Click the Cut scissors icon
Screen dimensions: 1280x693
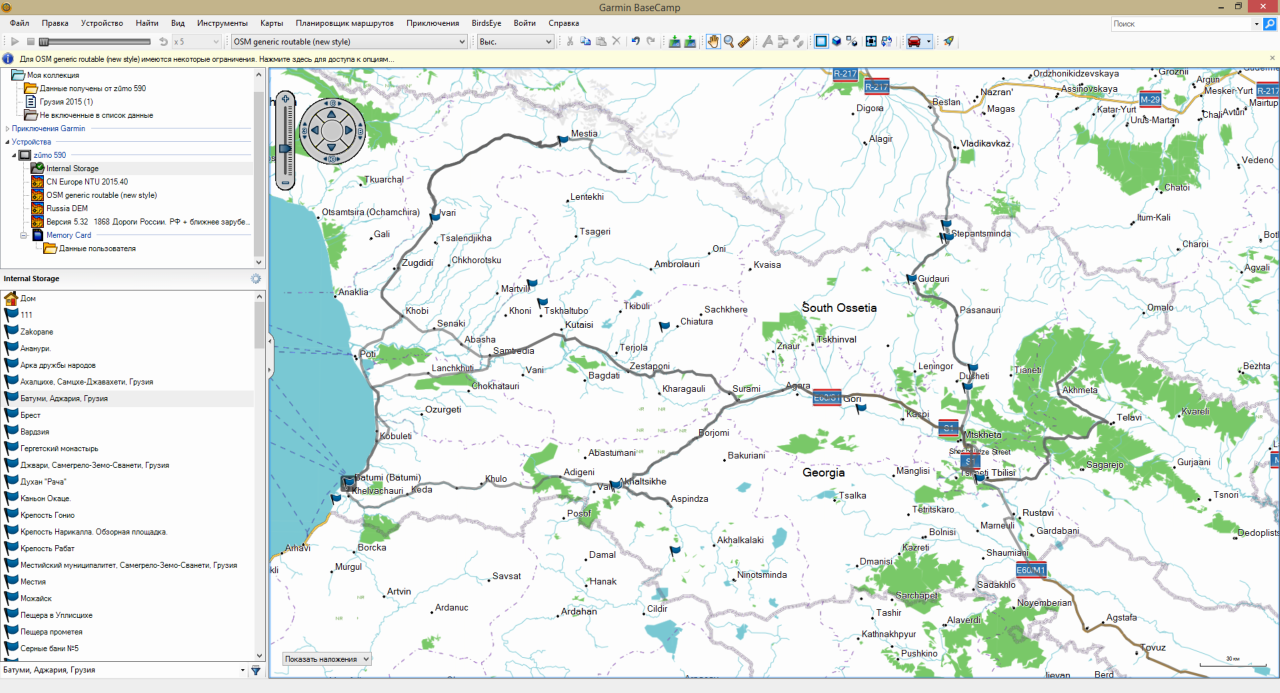570,41
